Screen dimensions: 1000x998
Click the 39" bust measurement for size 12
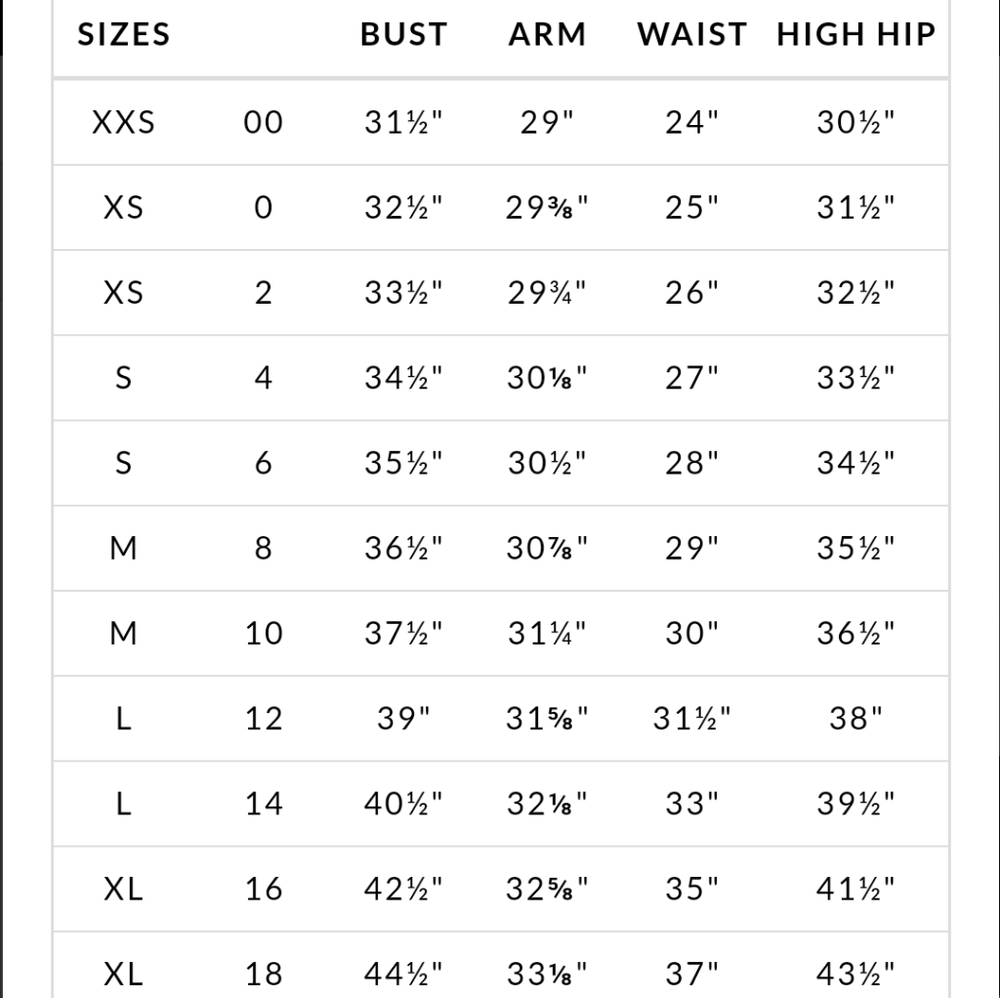pyautogui.click(x=403, y=718)
